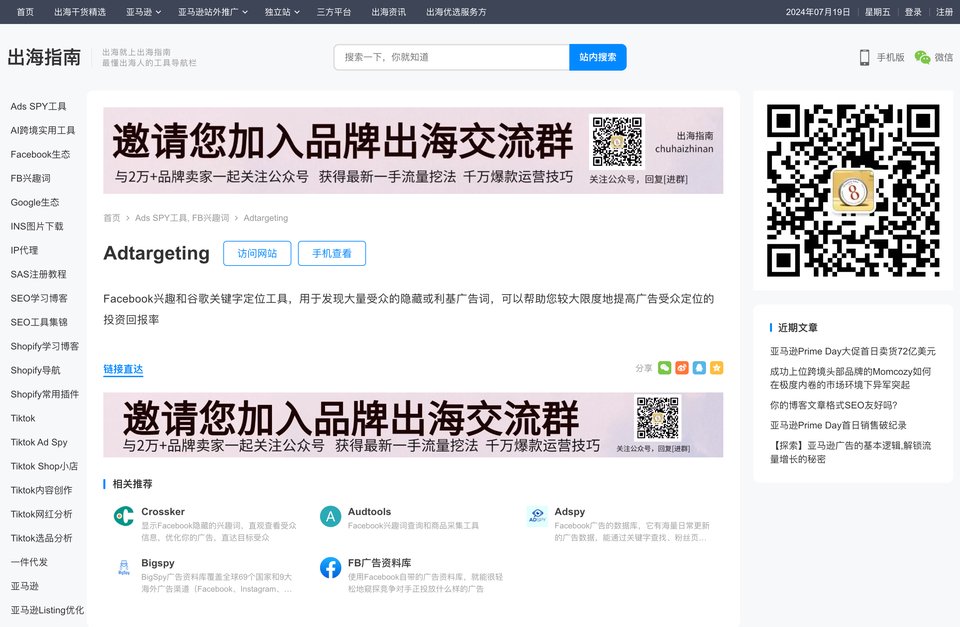Open the Adspy logo icon
This screenshot has height=627, width=960.
(537, 516)
